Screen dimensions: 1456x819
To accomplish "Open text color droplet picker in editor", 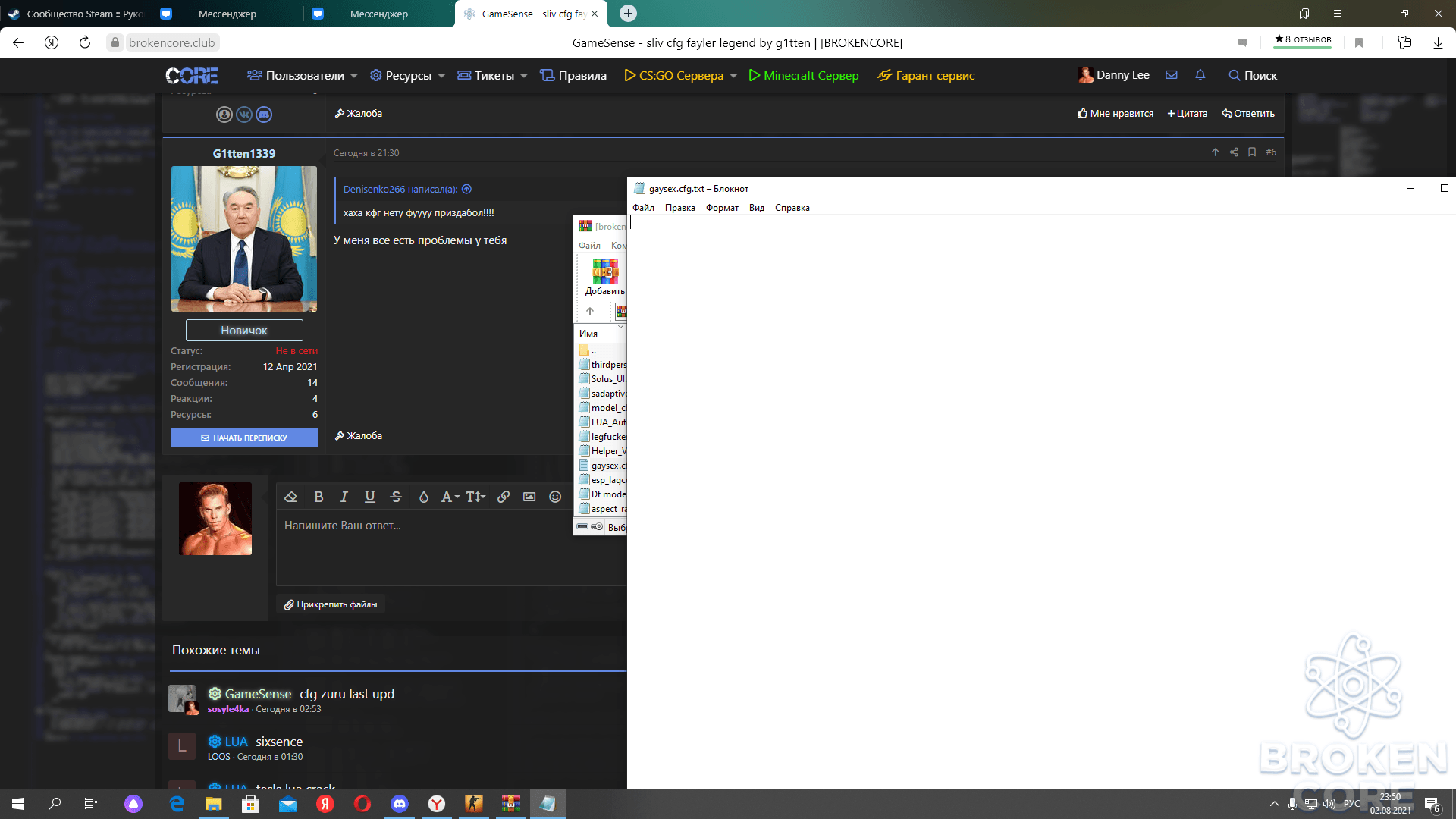I will pyautogui.click(x=424, y=497).
